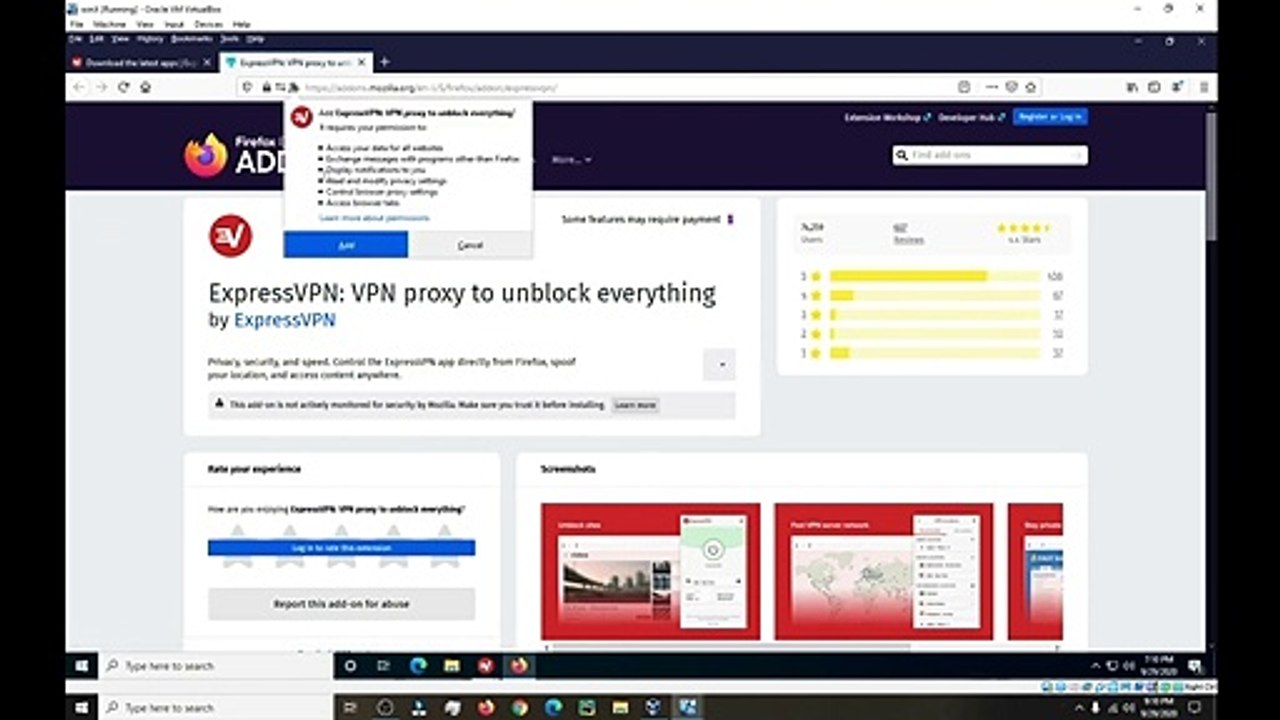
Task: Click Add in the permission prompt
Action: coord(346,245)
